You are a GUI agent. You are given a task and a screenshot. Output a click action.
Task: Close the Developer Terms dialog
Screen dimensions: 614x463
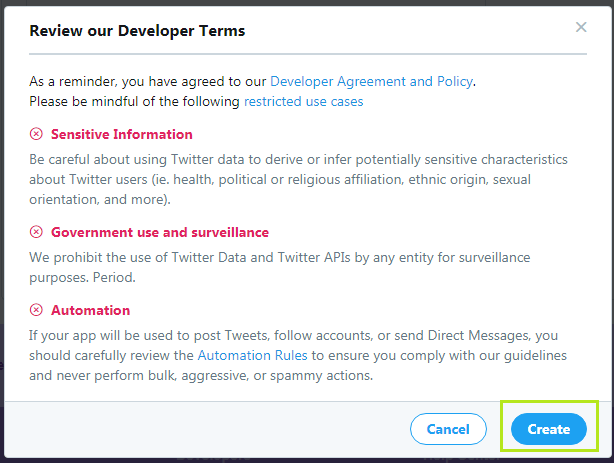tap(581, 27)
